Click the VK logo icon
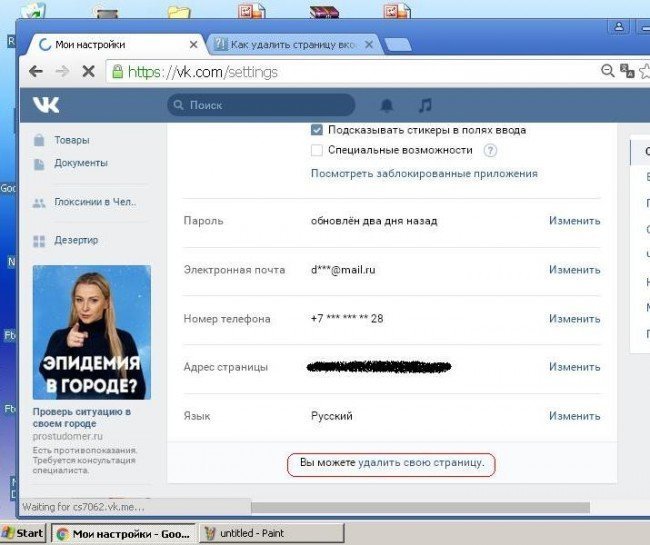Viewport: 650px width, 545px height. click(x=46, y=105)
